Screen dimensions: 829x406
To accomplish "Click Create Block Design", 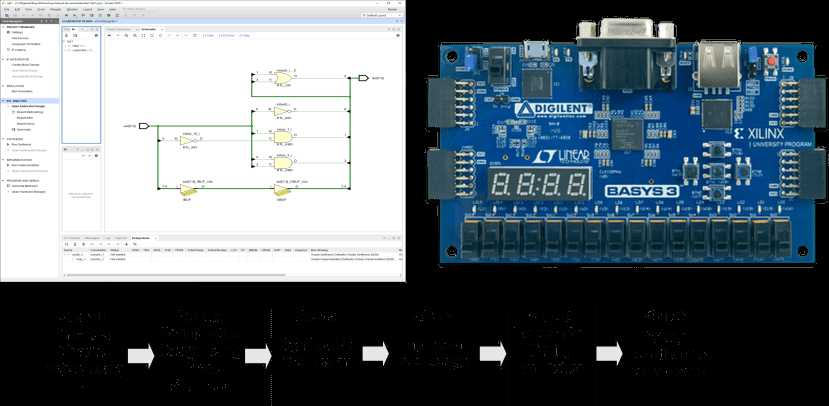I will [x=25, y=64].
